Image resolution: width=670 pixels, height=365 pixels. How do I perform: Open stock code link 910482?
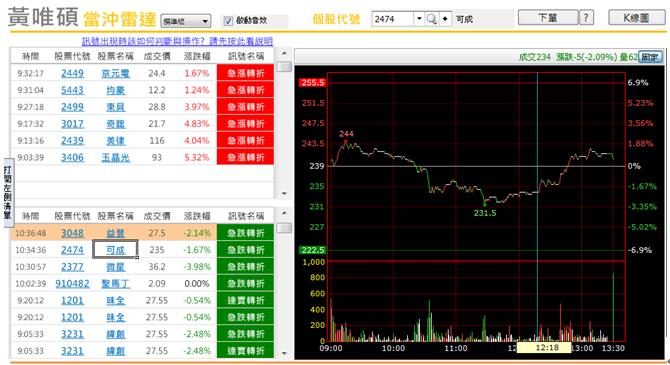pyautogui.click(x=72, y=283)
